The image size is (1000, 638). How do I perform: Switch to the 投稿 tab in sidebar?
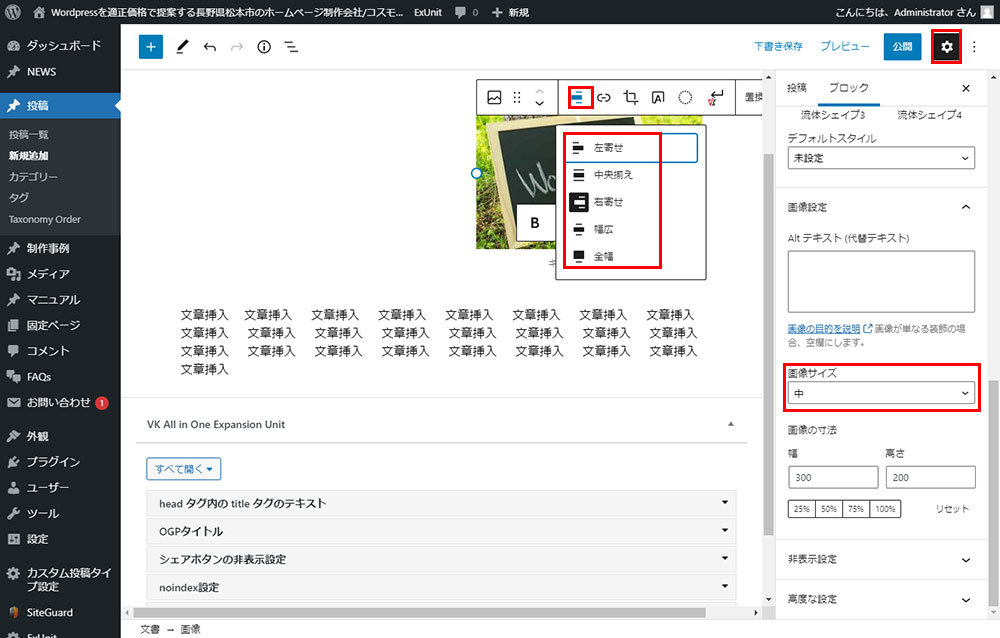tap(796, 88)
